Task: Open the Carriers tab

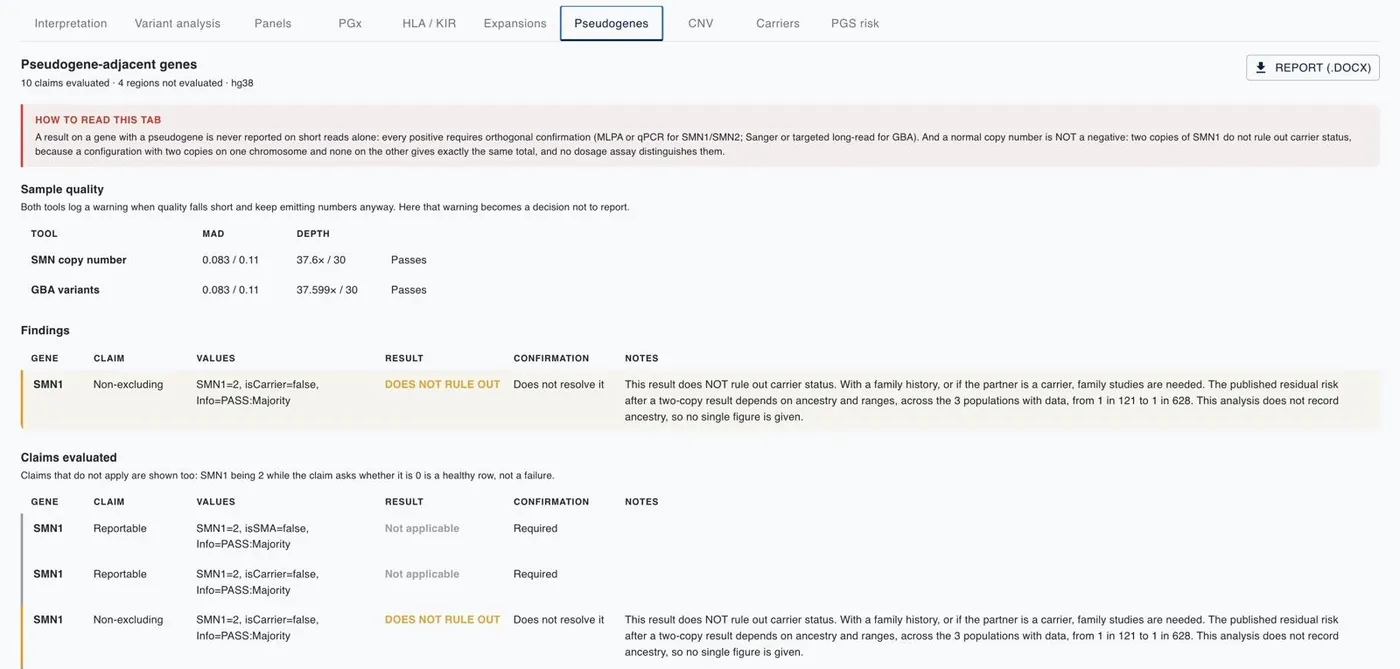Action: tap(778, 23)
